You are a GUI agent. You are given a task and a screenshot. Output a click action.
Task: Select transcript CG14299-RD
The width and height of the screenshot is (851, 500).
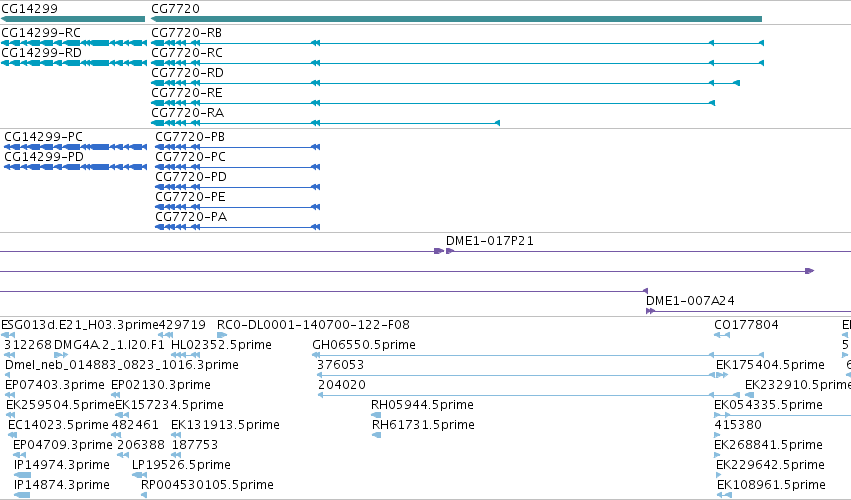coord(41,53)
